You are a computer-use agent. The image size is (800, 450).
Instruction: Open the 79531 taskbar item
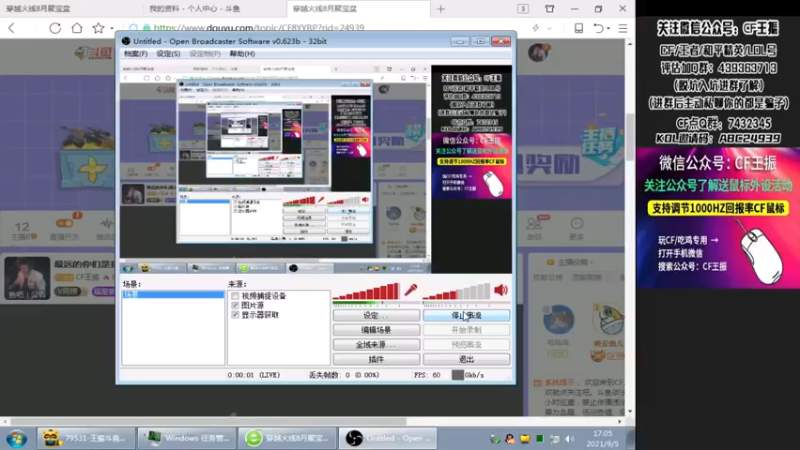pos(85,438)
